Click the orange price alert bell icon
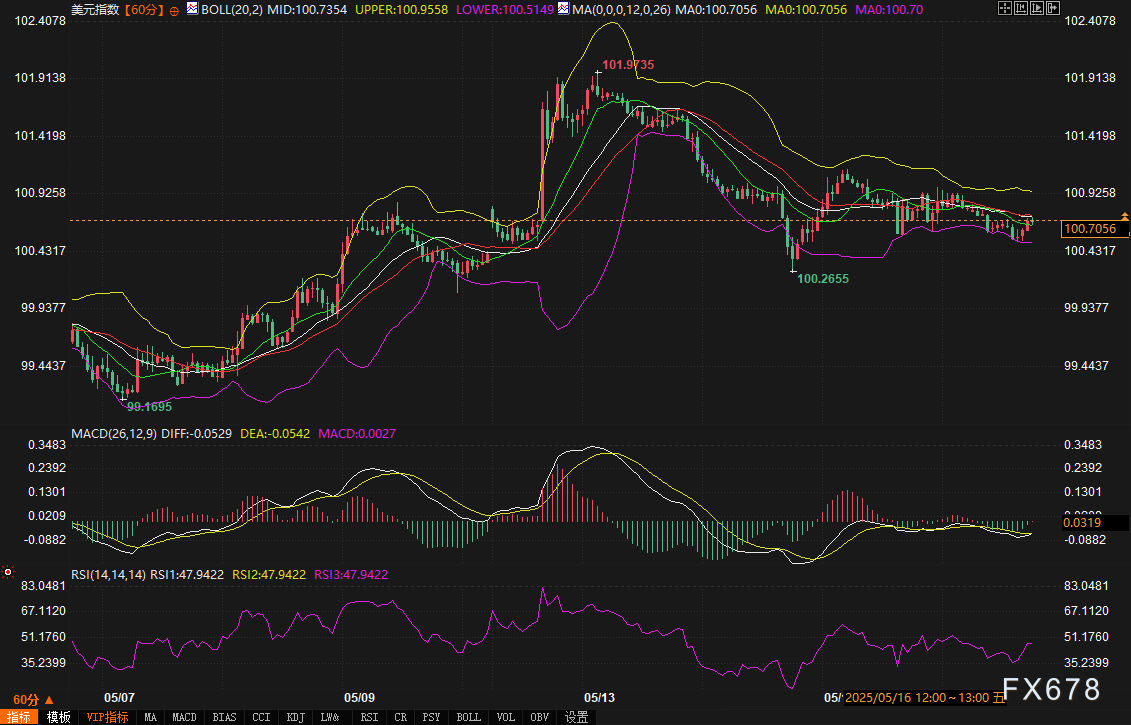The image size is (1131, 725). coord(1125,216)
